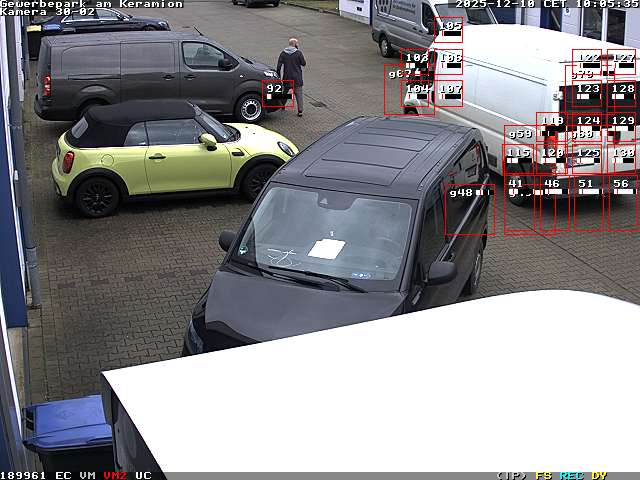This screenshot has height=480, width=640.
Task: Select the g48 detection region
Action: (469, 209)
